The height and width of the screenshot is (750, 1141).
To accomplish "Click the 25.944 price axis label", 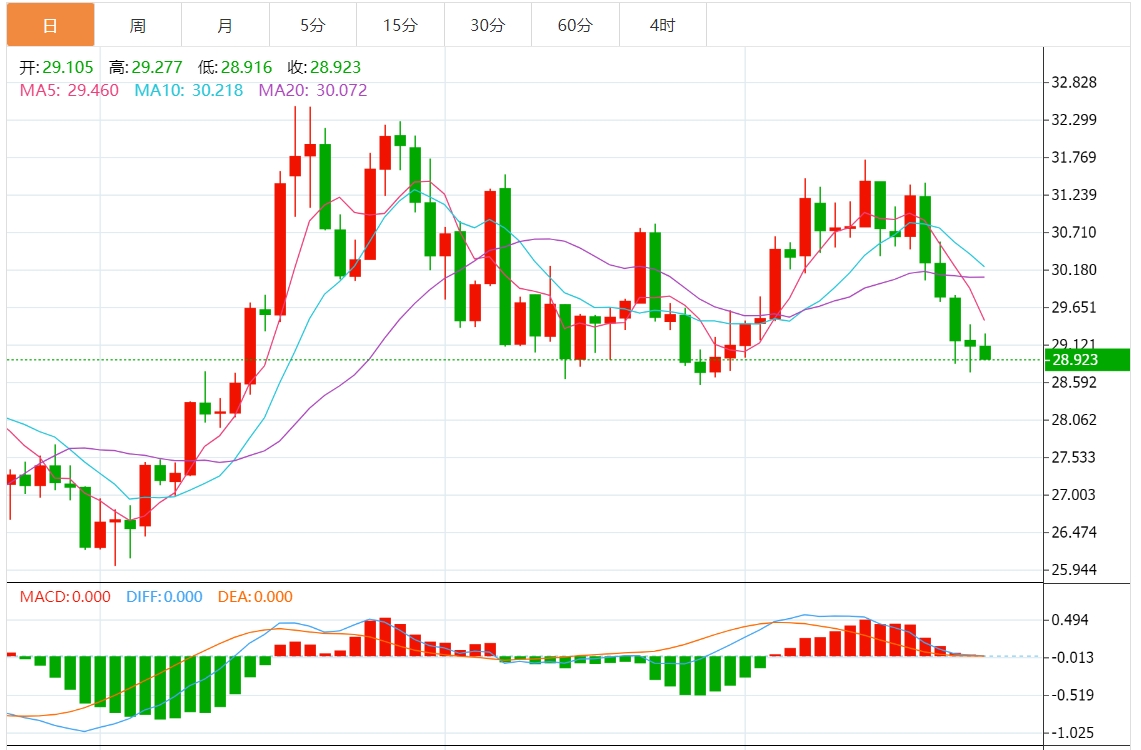I will [1073, 570].
